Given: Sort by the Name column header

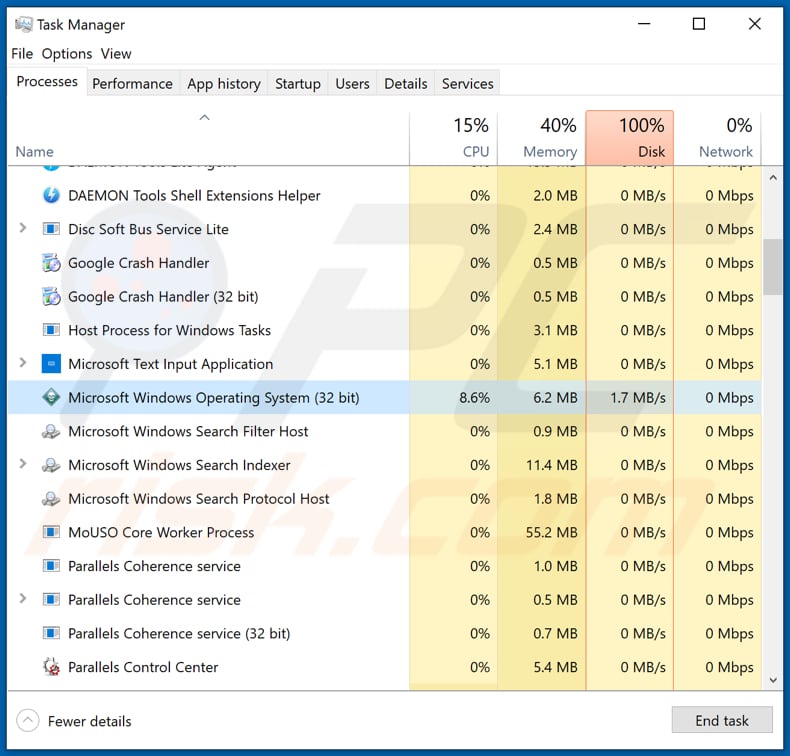Looking at the screenshot, I should [208, 138].
